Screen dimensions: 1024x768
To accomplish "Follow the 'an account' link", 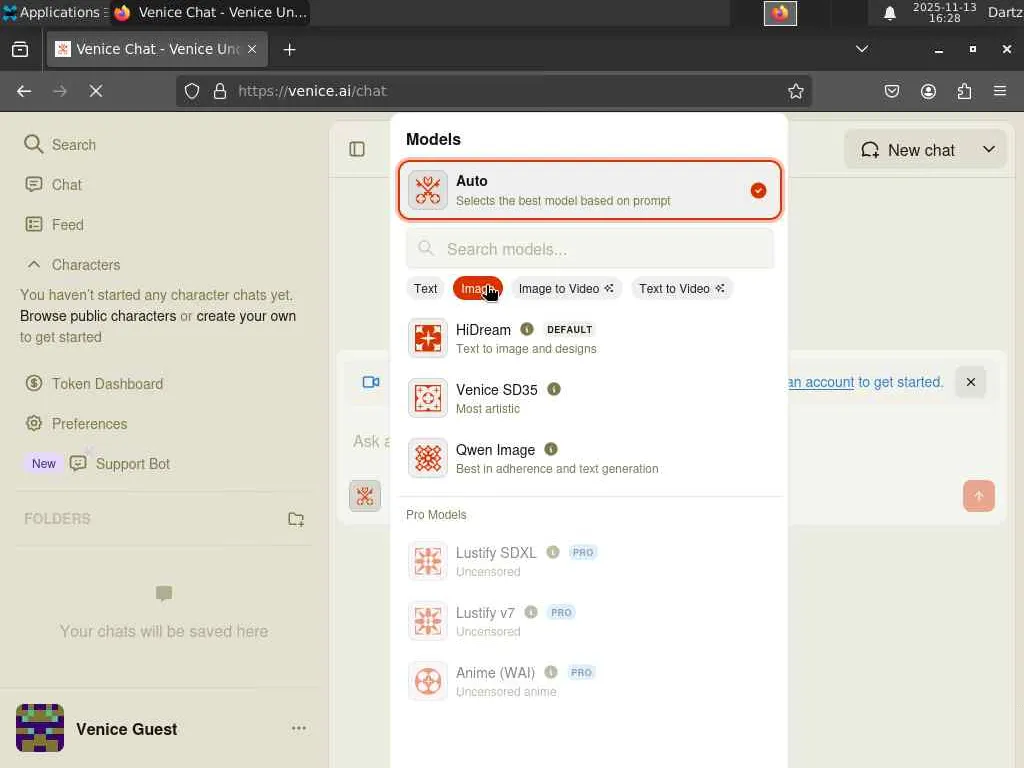I will click(x=820, y=382).
